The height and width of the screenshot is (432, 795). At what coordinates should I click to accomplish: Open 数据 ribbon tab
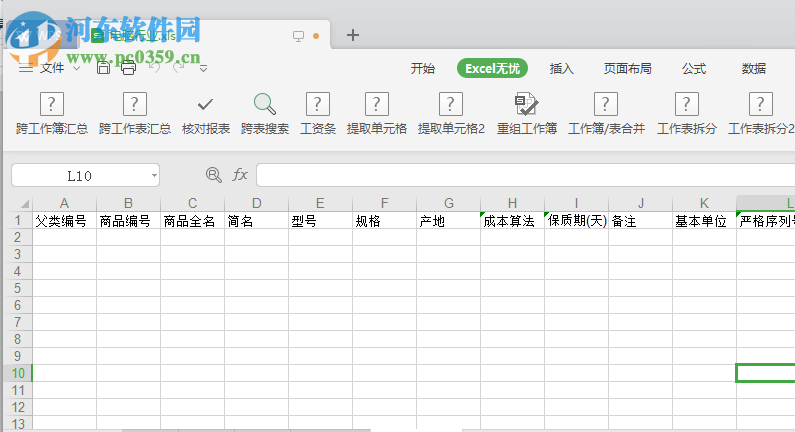coord(754,68)
